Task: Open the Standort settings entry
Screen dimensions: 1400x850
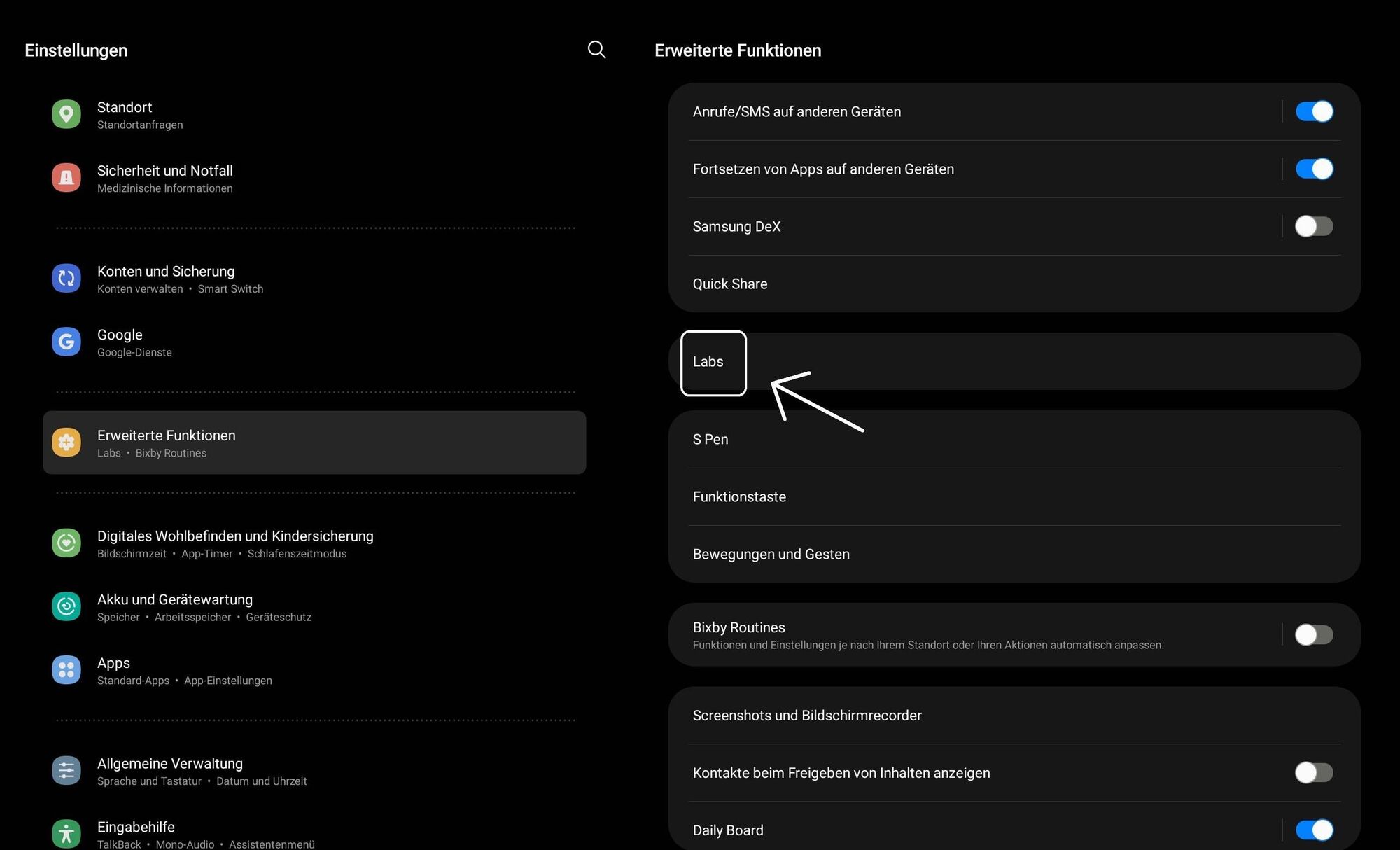Action: [x=314, y=115]
